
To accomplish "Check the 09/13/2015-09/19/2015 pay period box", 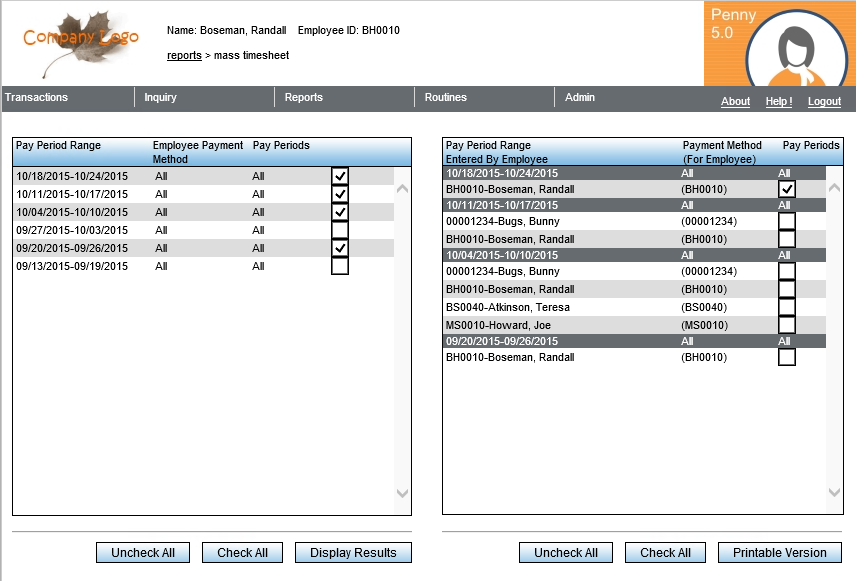I will point(340,266).
